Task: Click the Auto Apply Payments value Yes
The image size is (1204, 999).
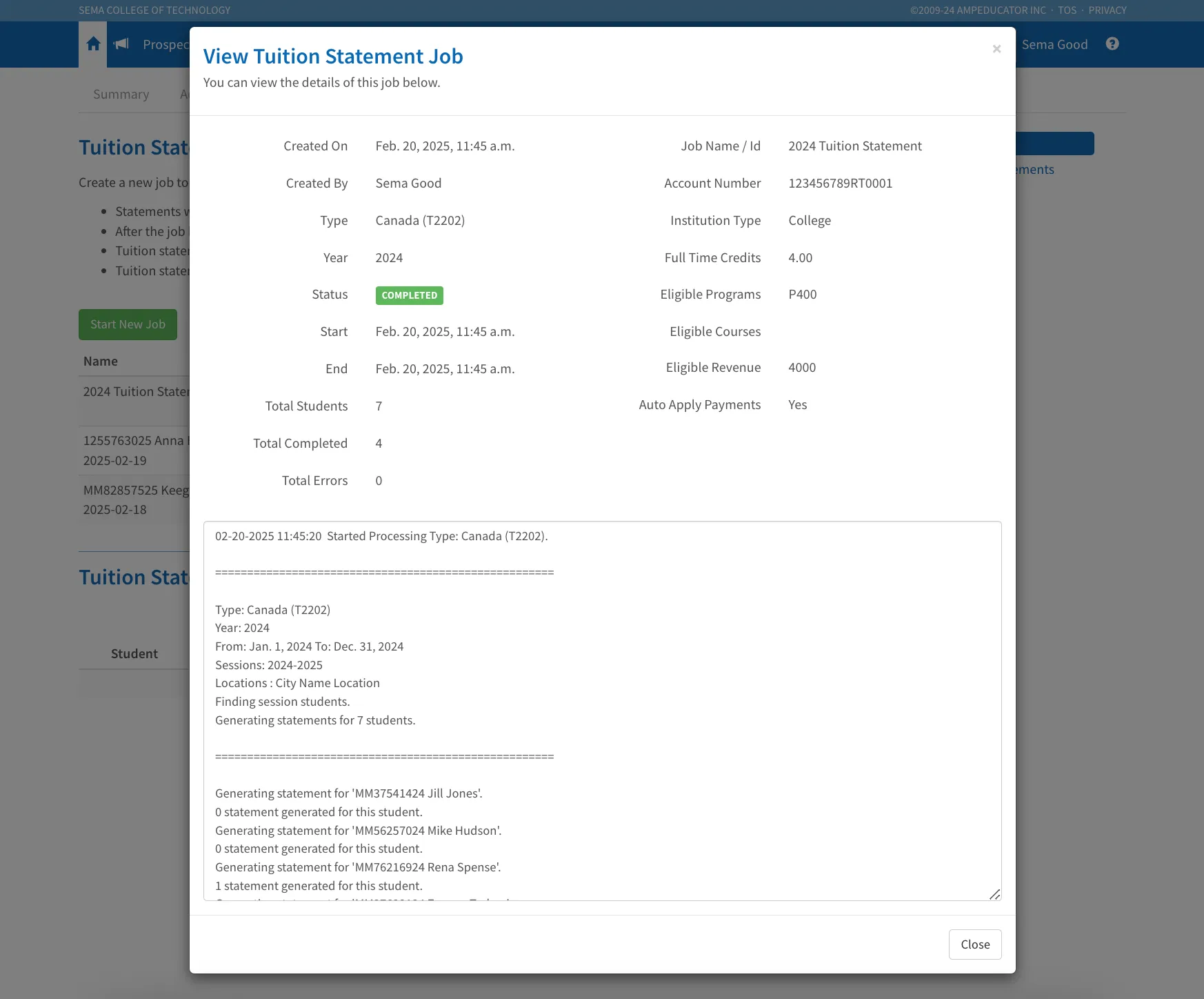Action: 798,405
